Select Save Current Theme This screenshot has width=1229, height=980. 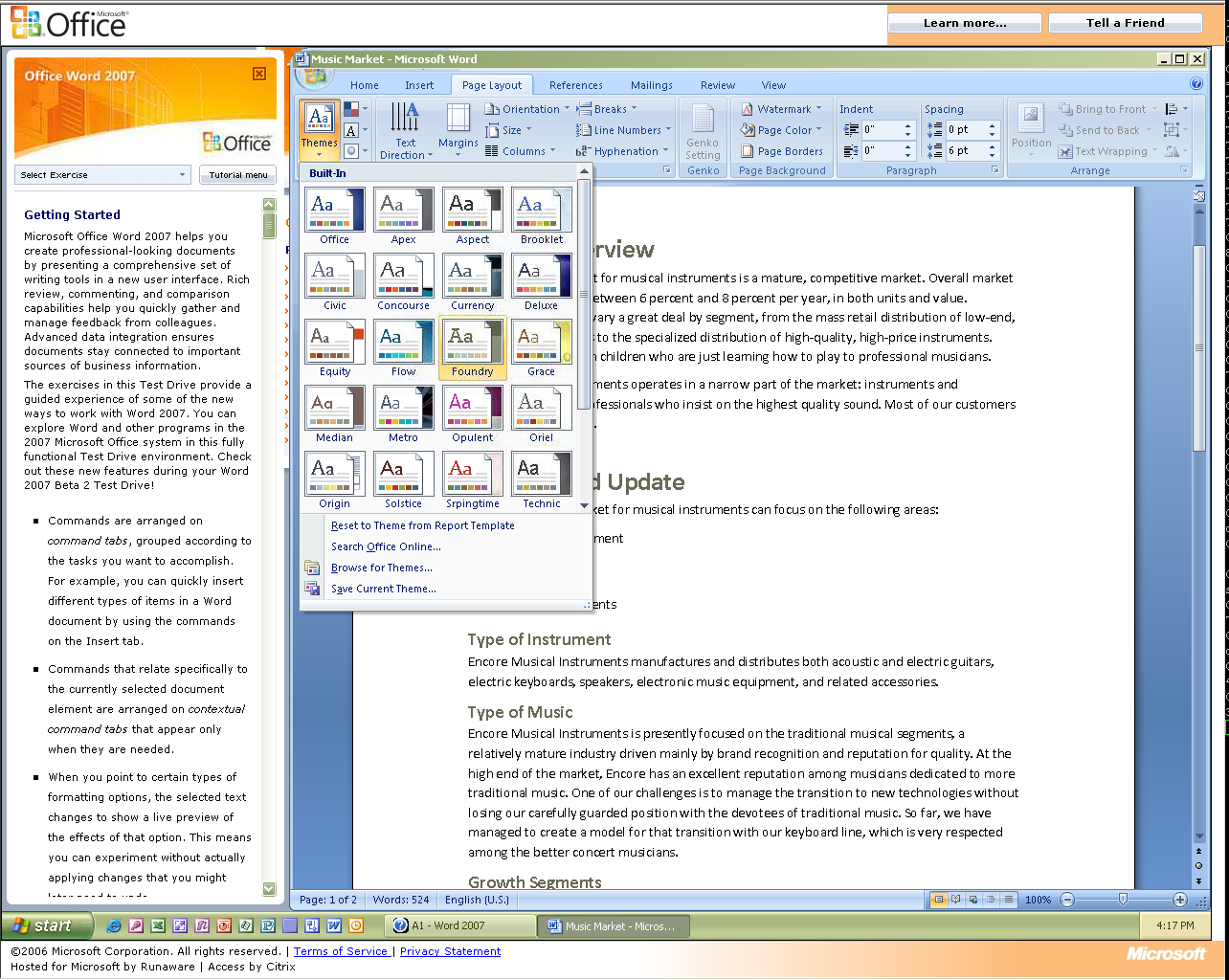[384, 589]
